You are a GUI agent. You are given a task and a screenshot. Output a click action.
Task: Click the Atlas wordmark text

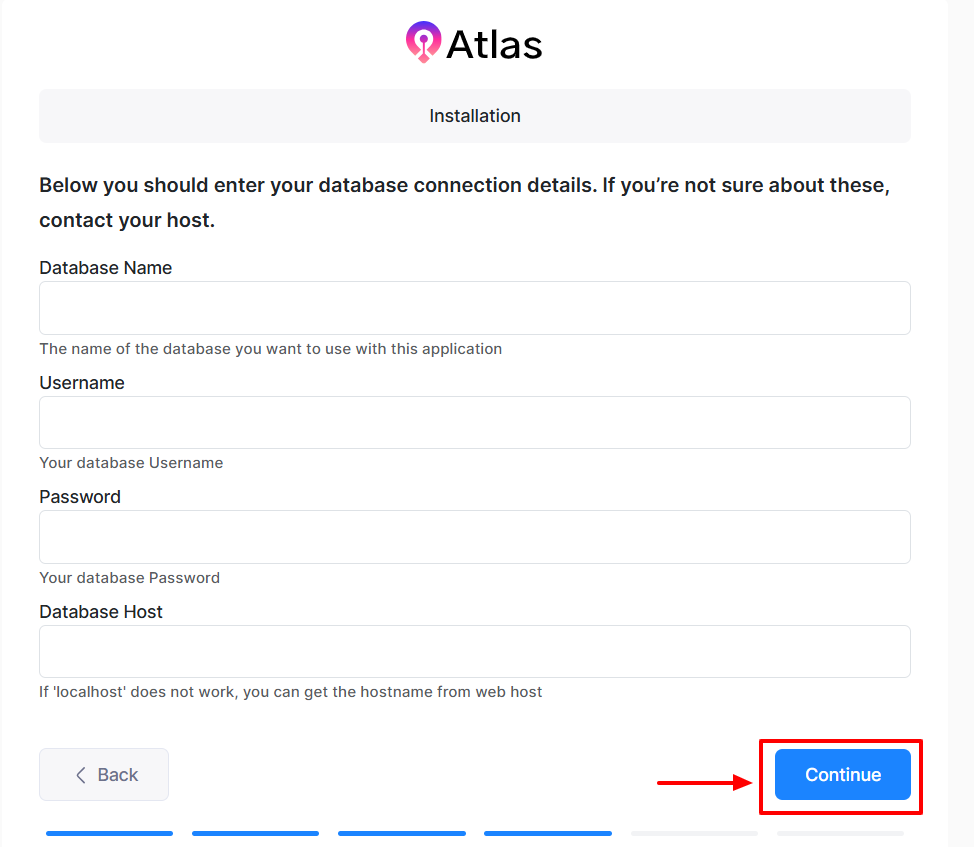pyautogui.click(x=494, y=44)
